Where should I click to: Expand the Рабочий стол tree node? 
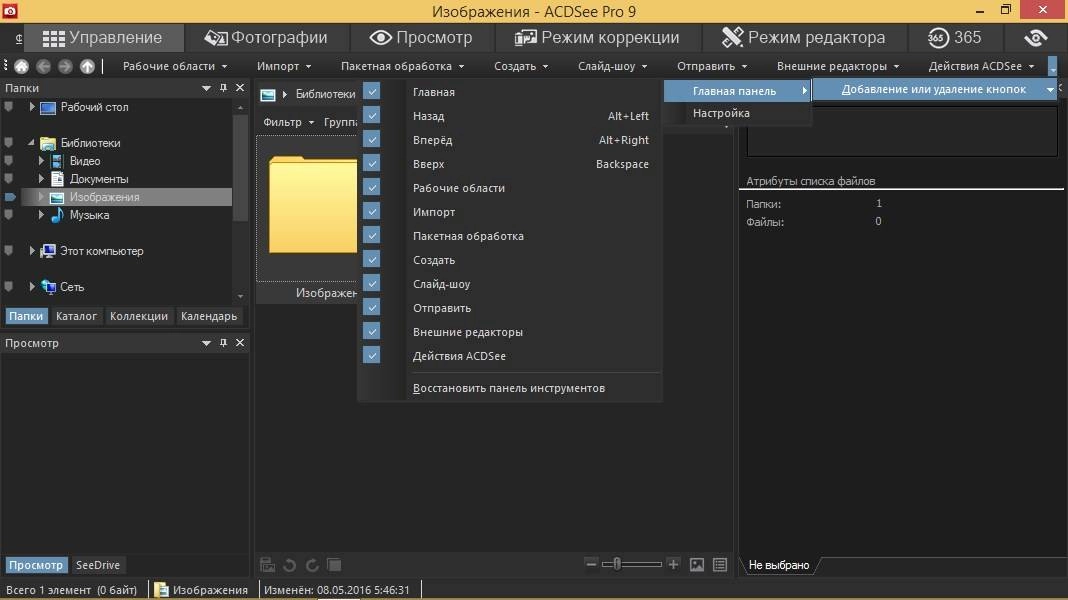point(31,107)
